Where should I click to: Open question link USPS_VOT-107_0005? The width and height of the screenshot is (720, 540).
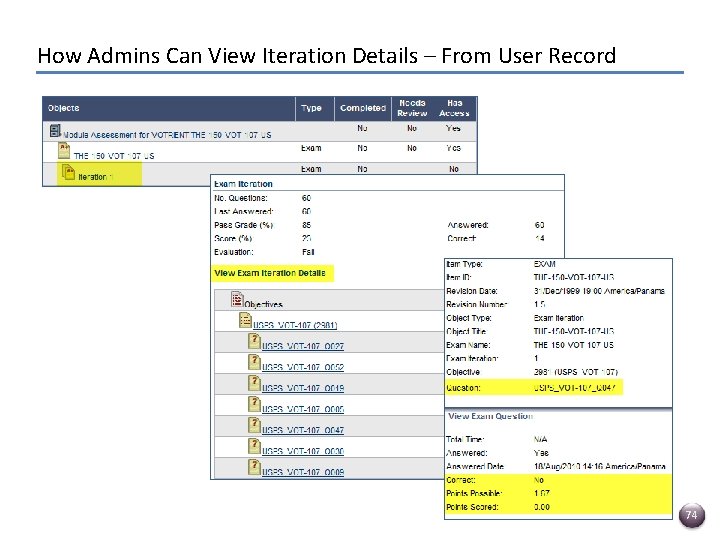(303, 409)
